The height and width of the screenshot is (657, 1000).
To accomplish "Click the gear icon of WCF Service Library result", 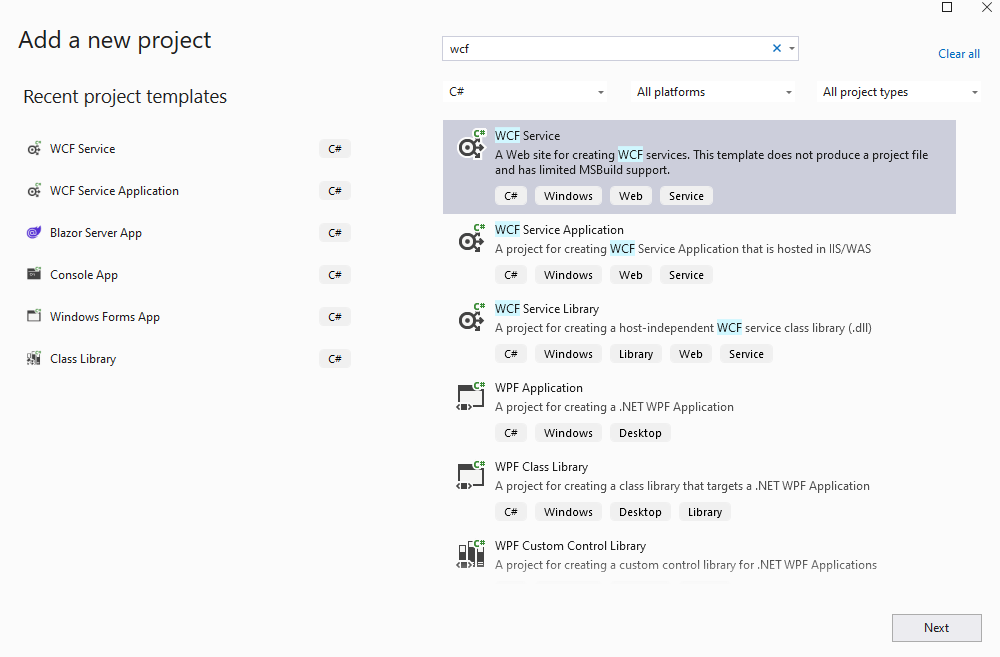I will (471, 317).
